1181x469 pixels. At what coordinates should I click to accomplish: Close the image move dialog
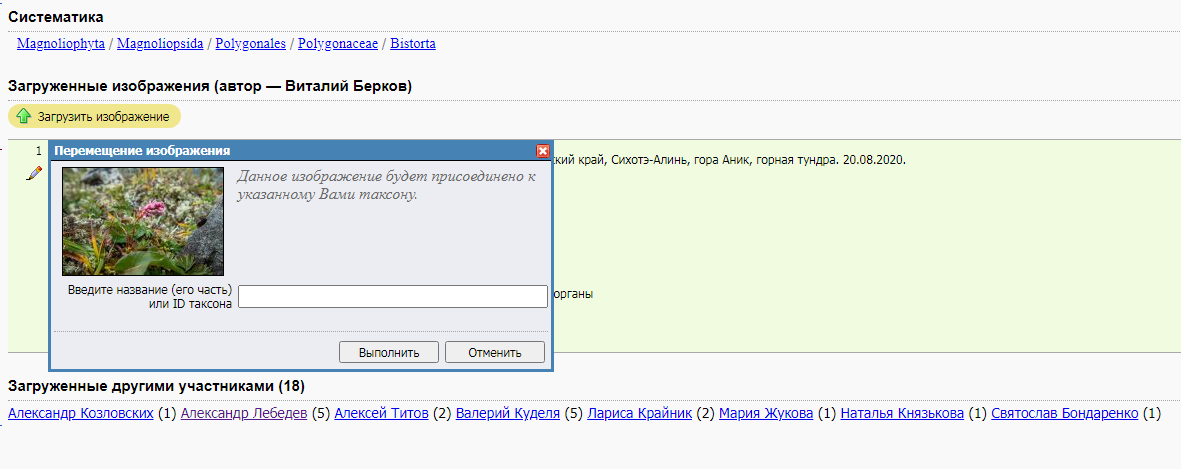[x=543, y=151]
